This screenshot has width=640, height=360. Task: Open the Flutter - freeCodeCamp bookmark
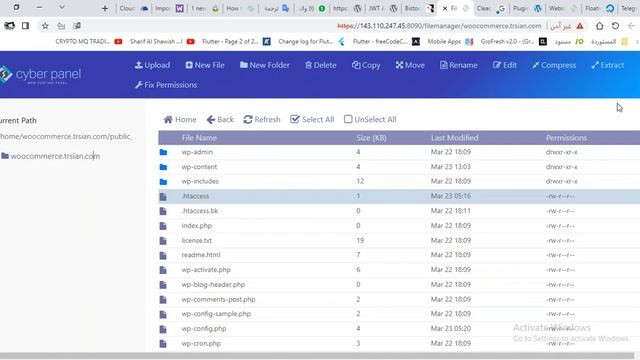click(x=386, y=41)
